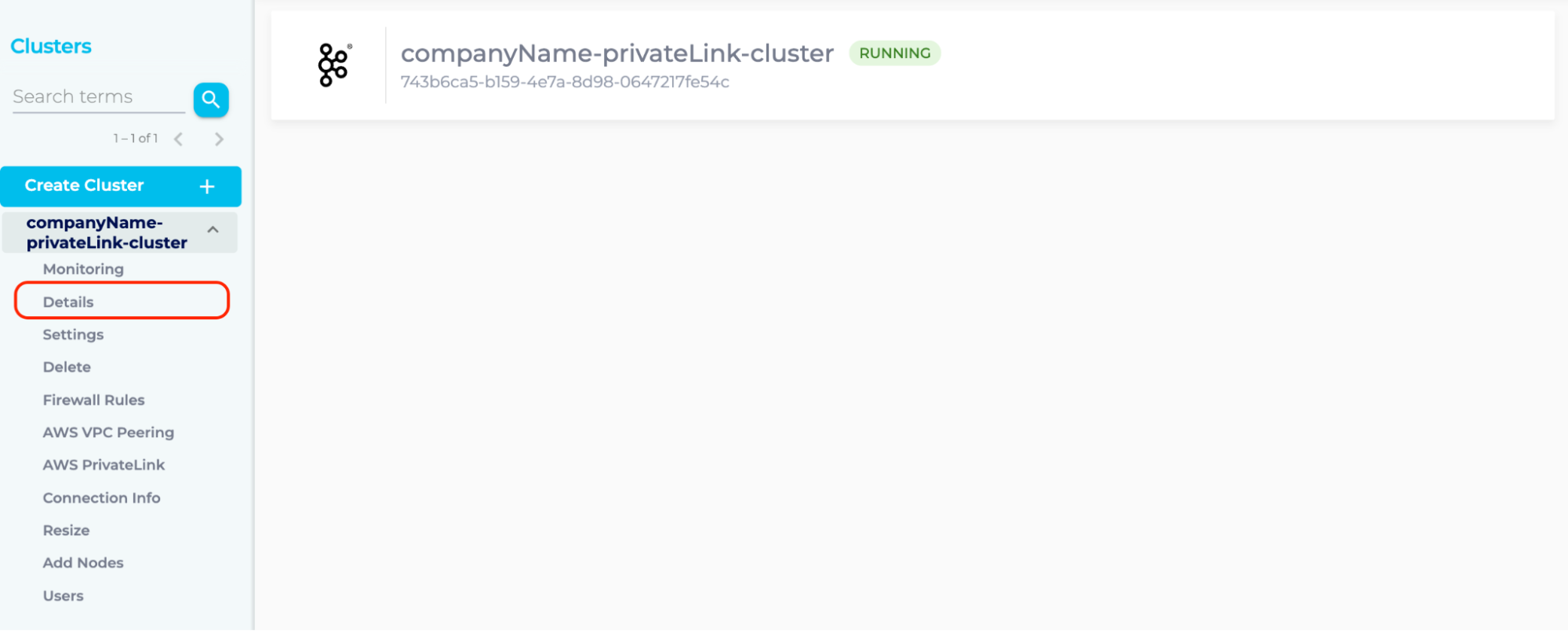This screenshot has width=1568, height=631.
Task: Open cluster Settings
Action: click(73, 334)
